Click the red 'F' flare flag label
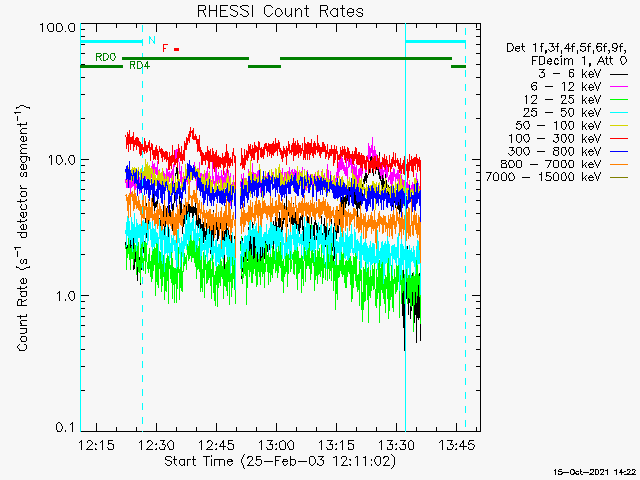 [165, 48]
